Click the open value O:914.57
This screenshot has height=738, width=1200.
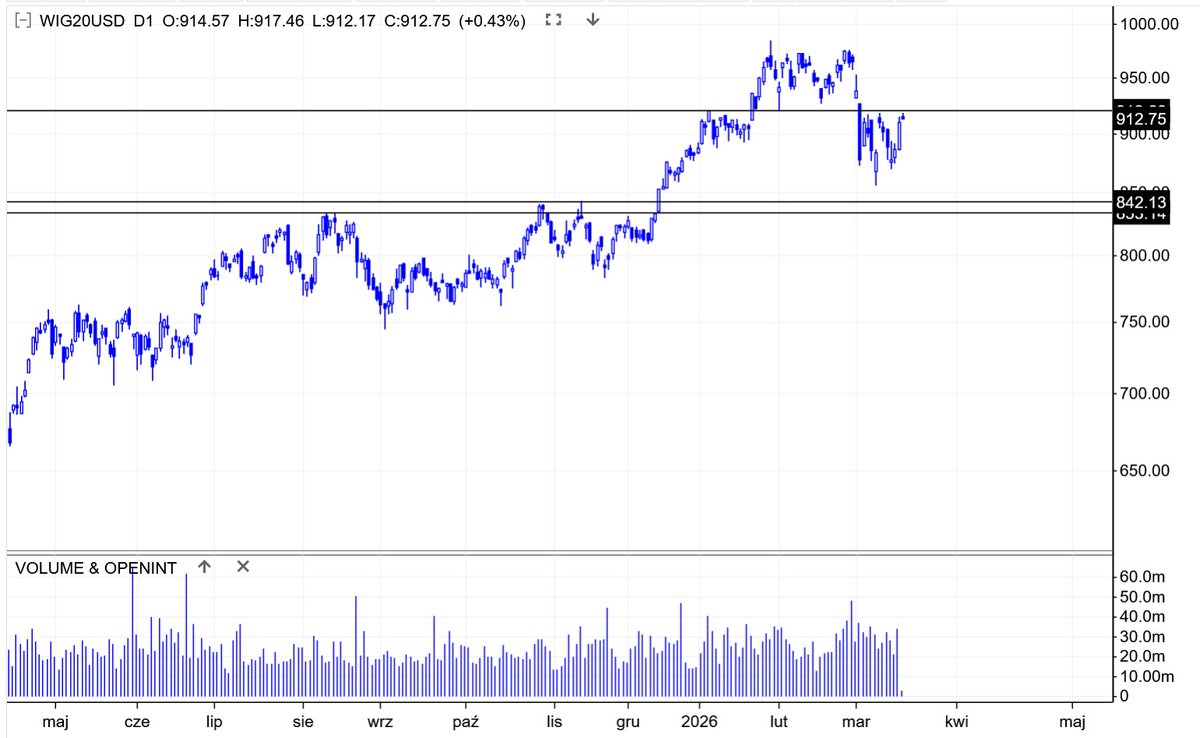click(196, 21)
